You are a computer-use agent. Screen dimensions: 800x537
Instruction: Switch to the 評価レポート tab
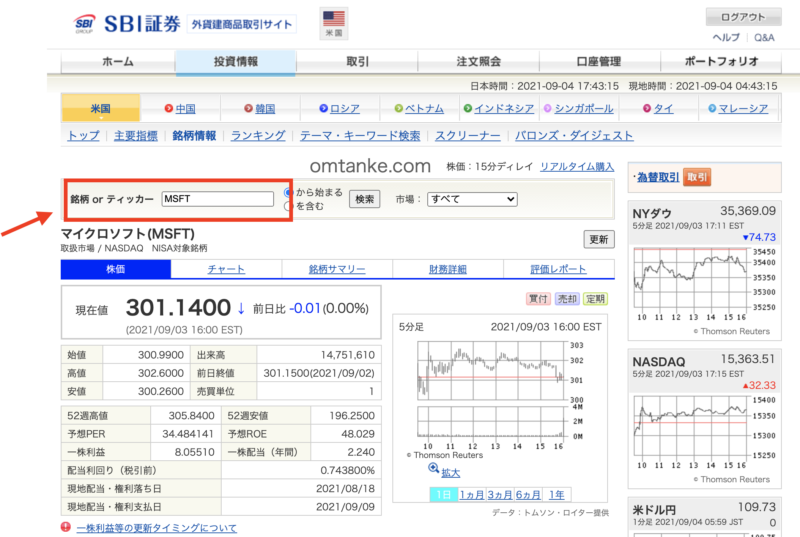[x=559, y=269]
